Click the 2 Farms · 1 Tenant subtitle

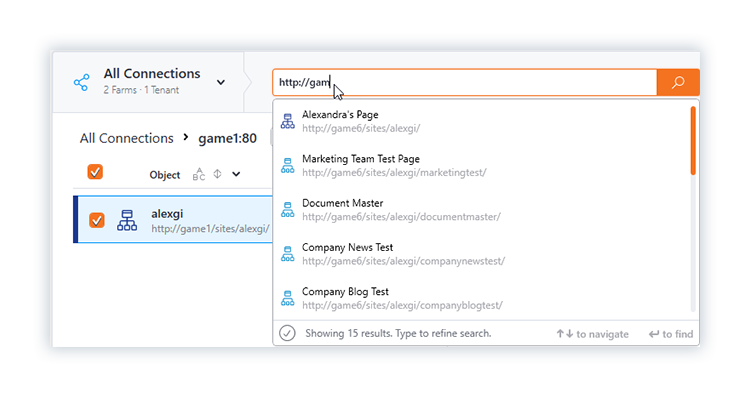[141, 90]
